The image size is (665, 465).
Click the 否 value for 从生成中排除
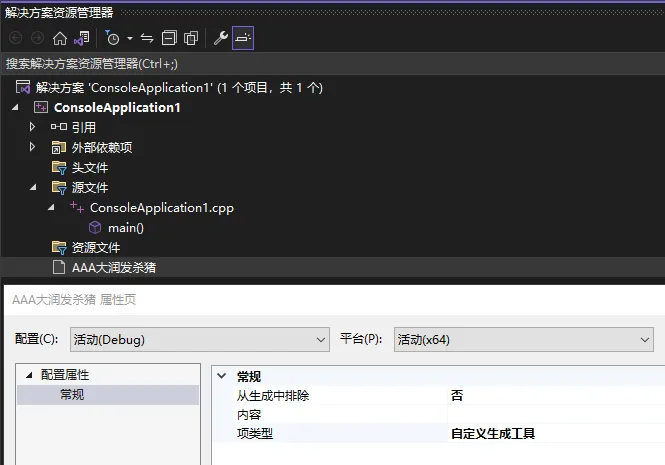[457, 396]
